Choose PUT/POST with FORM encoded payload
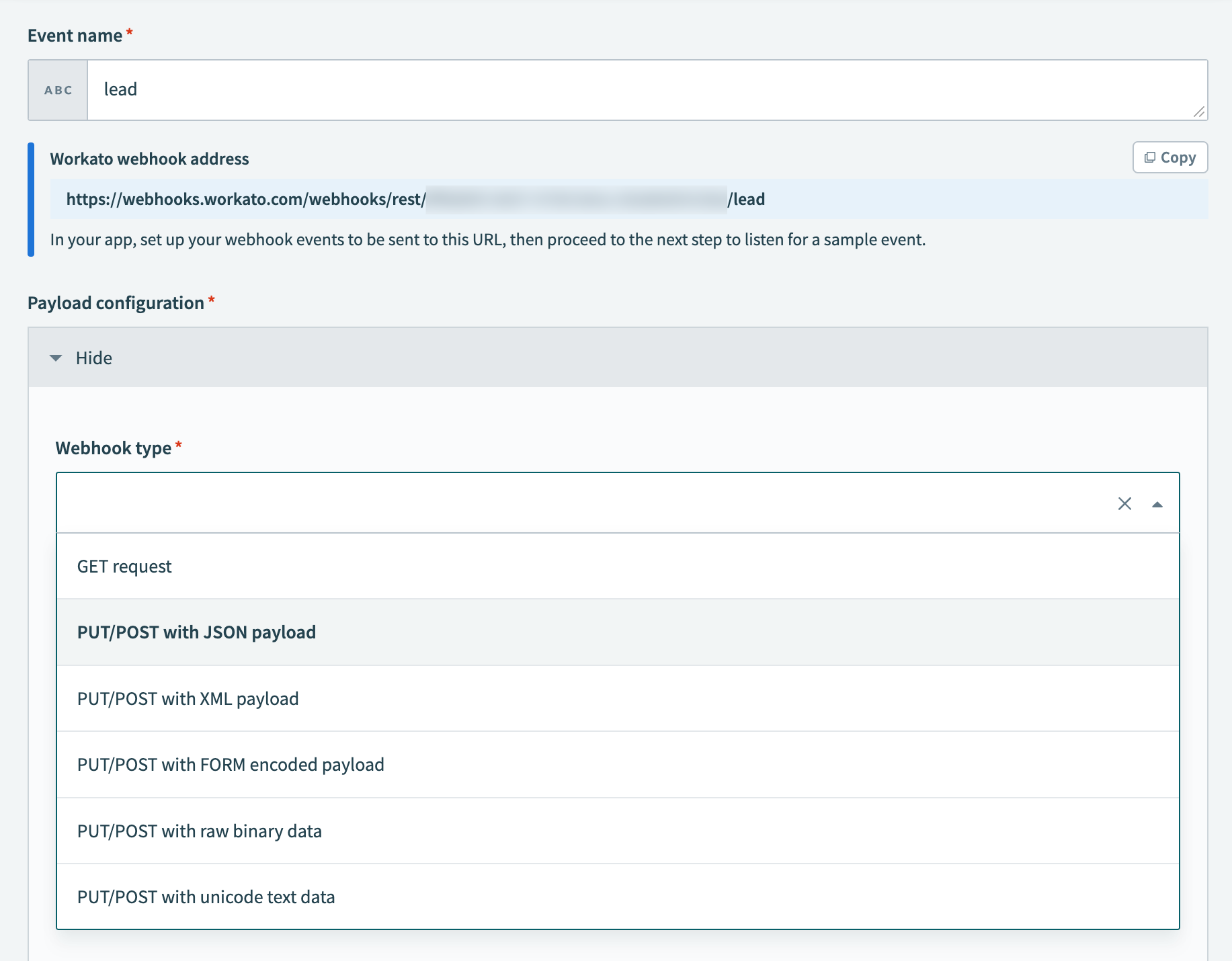This screenshot has width=1232, height=961. (x=231, y=764)
